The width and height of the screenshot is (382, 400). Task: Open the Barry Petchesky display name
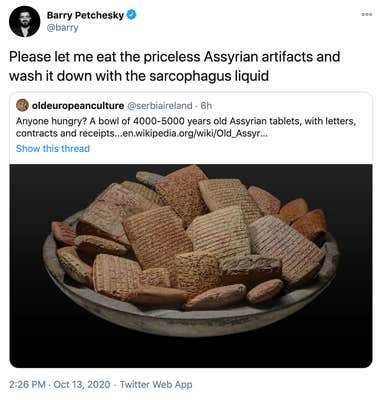point(85,15)
